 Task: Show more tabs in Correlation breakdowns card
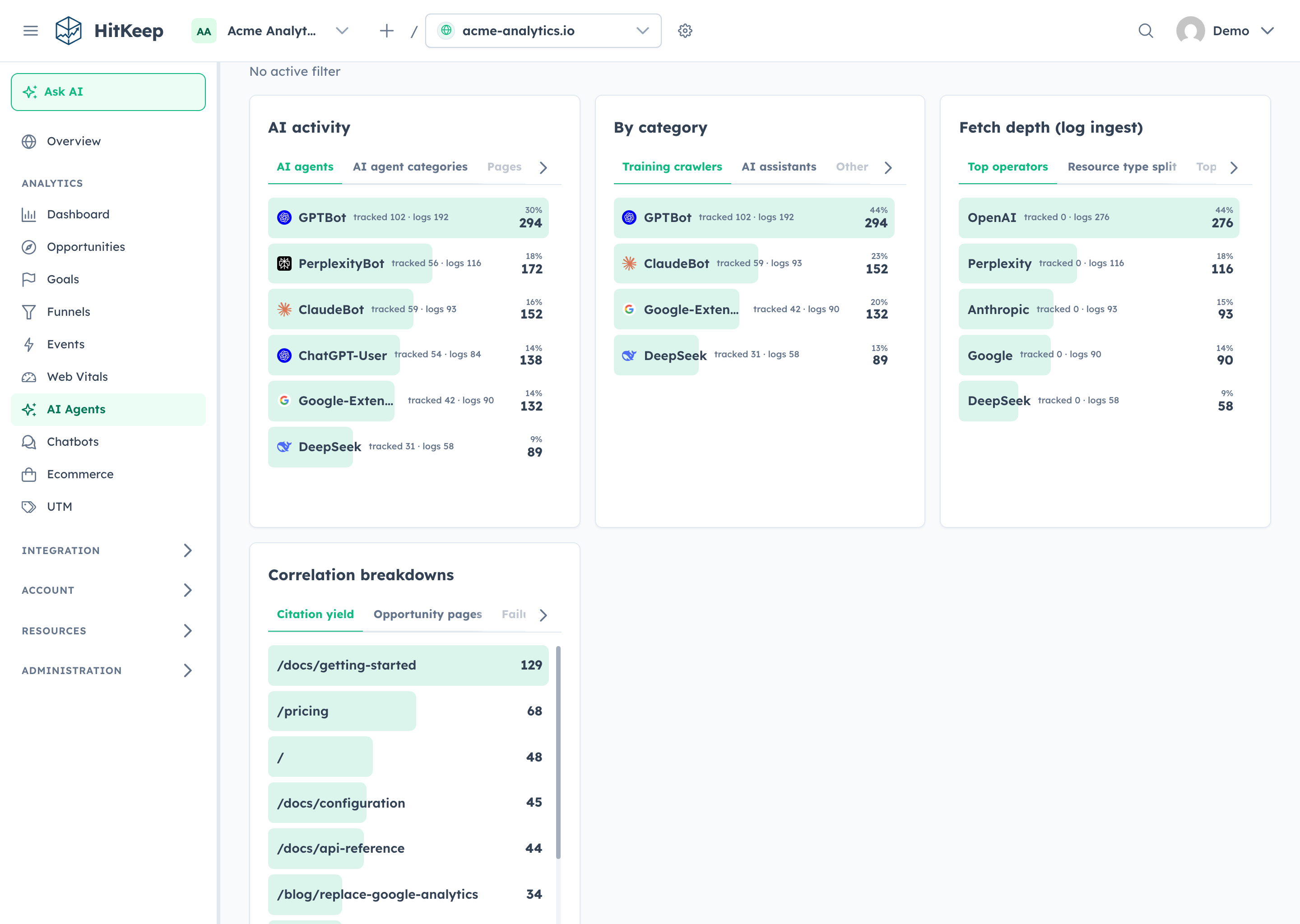pos(543,615)
